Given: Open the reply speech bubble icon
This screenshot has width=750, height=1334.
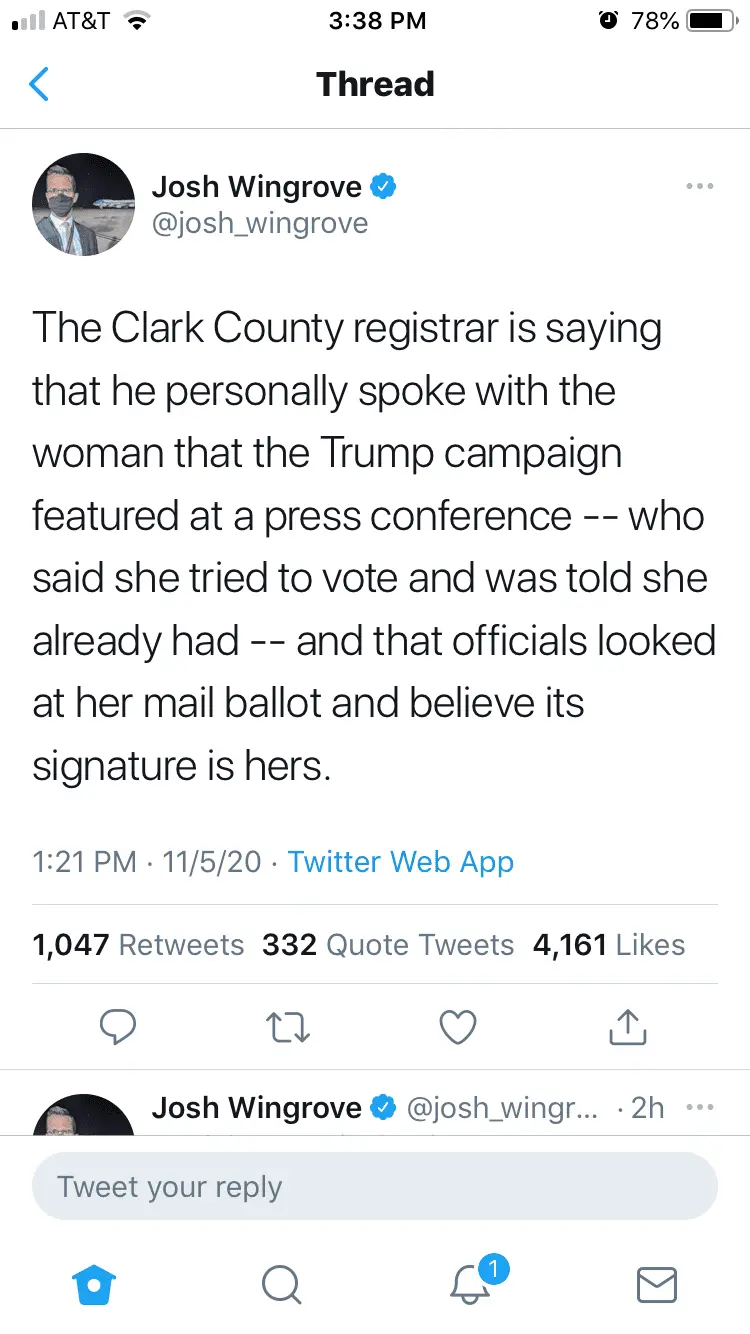Looking at the screenshot, I should (119, 1027).
